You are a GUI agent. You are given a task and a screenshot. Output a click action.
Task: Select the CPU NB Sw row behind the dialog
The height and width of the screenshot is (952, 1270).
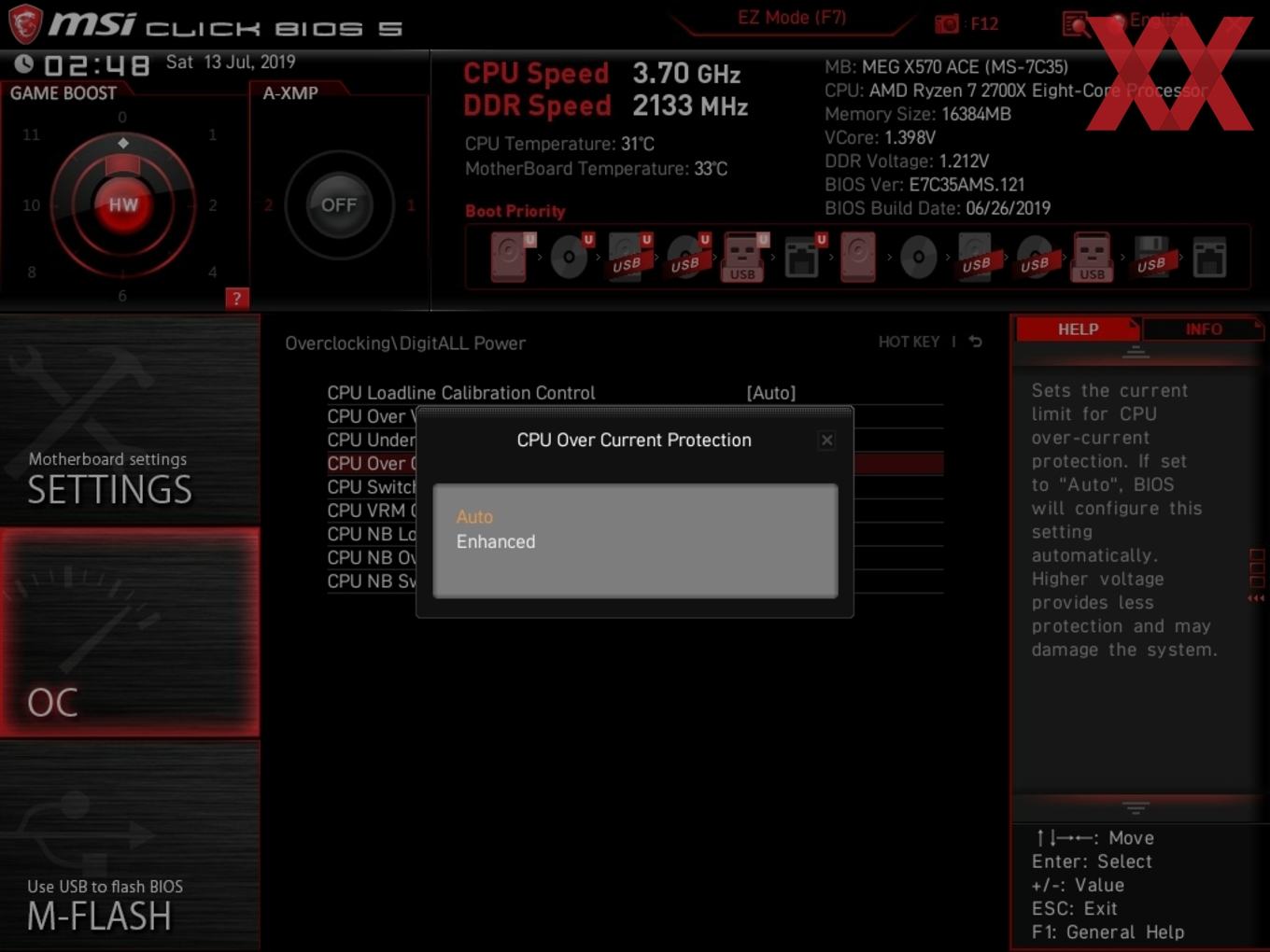tap(371, 581)
